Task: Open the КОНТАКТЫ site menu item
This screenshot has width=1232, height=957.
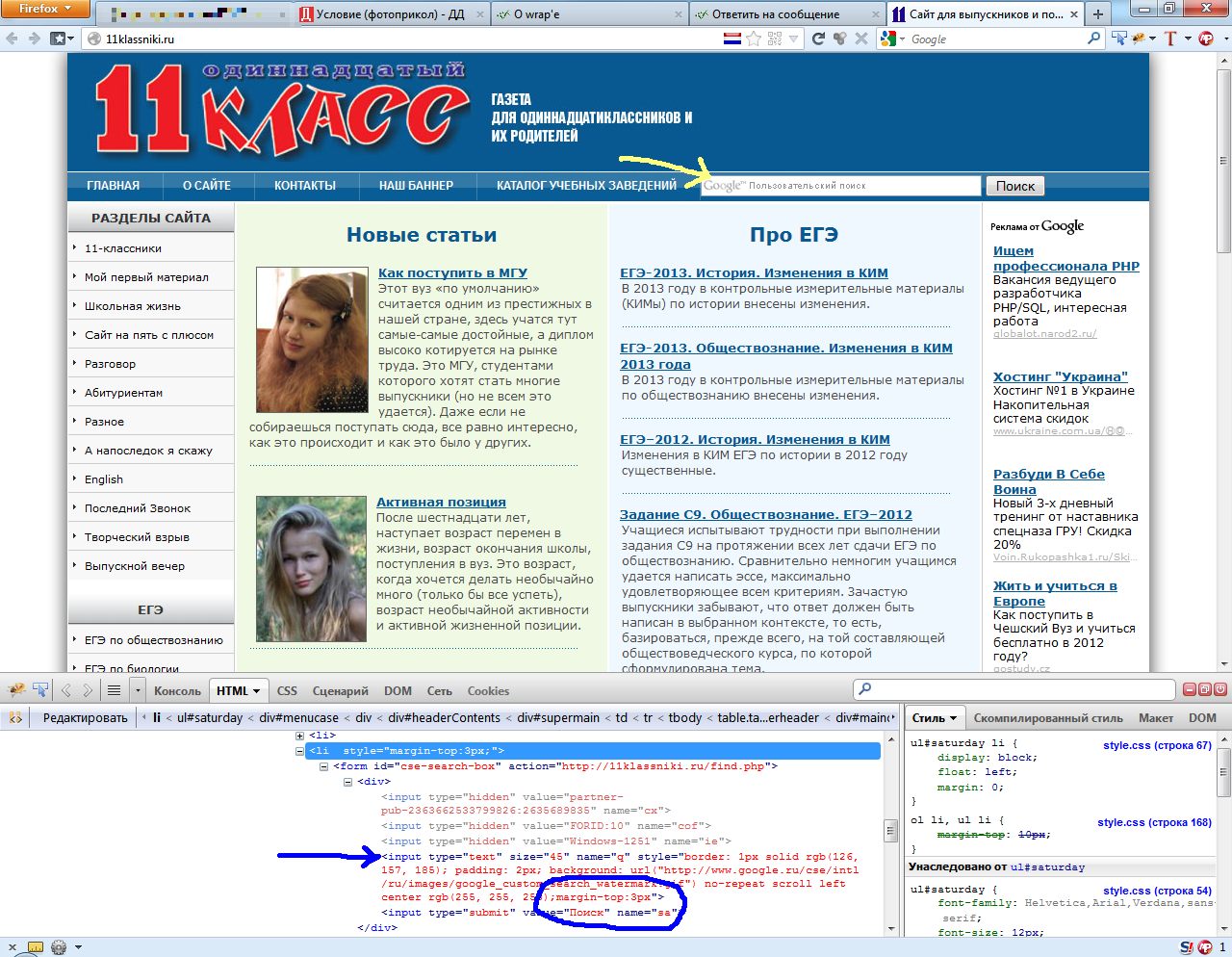Action: (304, 185)
